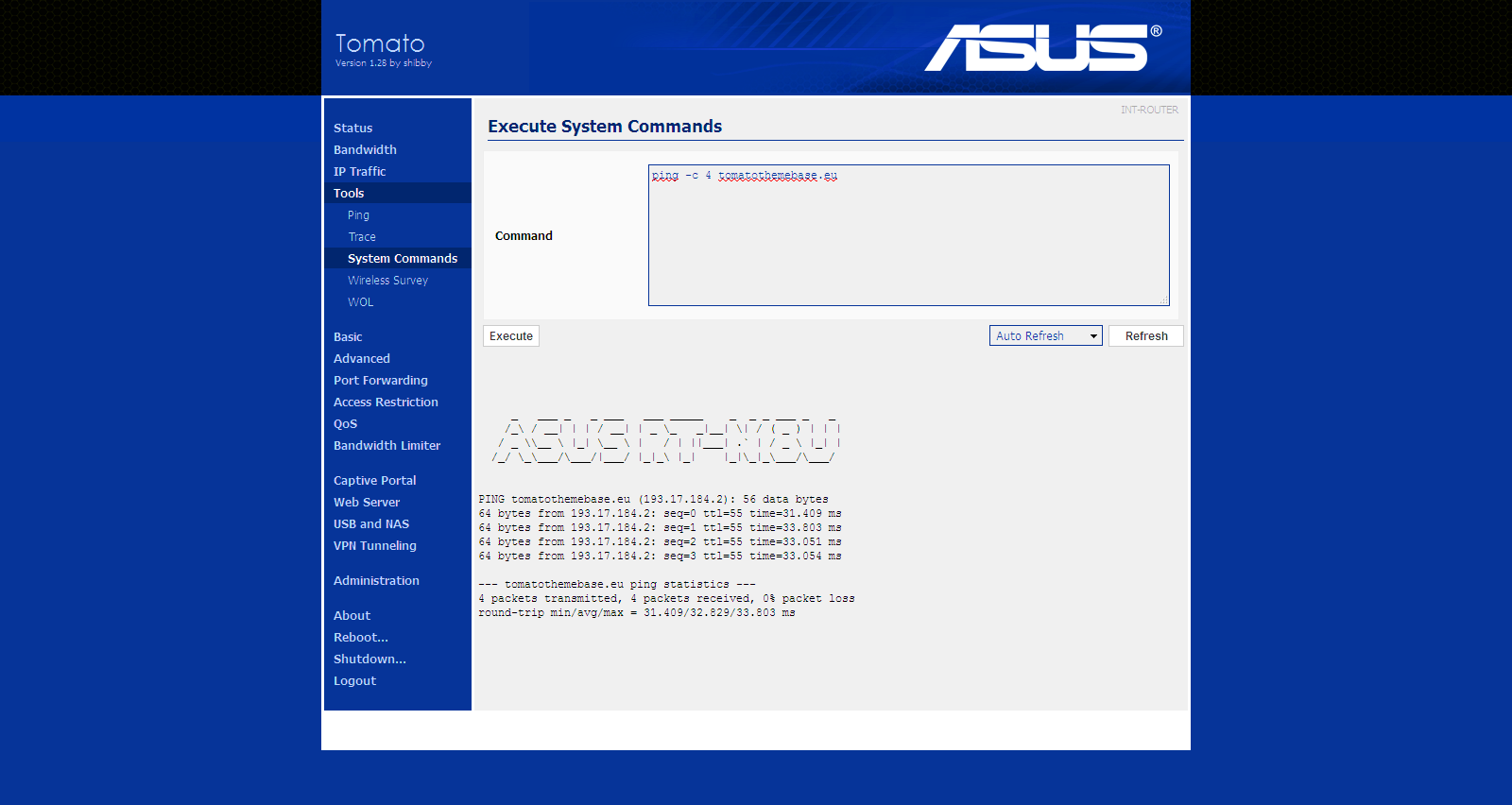Open Advanced settings
The image size is (1512, 805).
coord(361,358)
